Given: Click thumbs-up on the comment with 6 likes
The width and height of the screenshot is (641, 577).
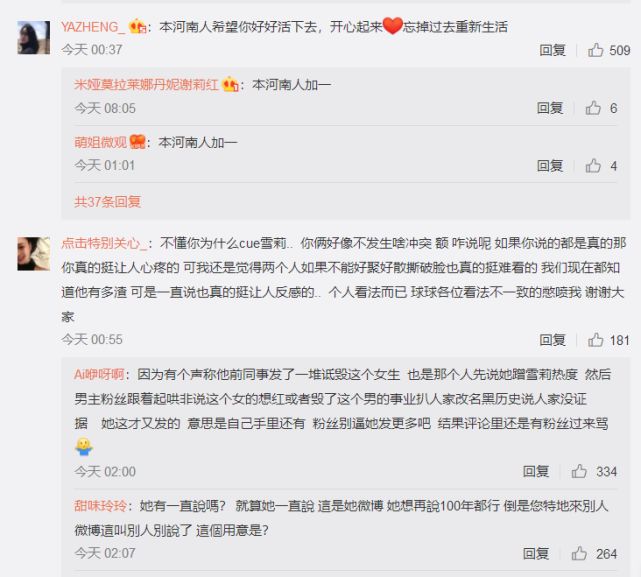Looking at the screenshot, I should (593, 108).
